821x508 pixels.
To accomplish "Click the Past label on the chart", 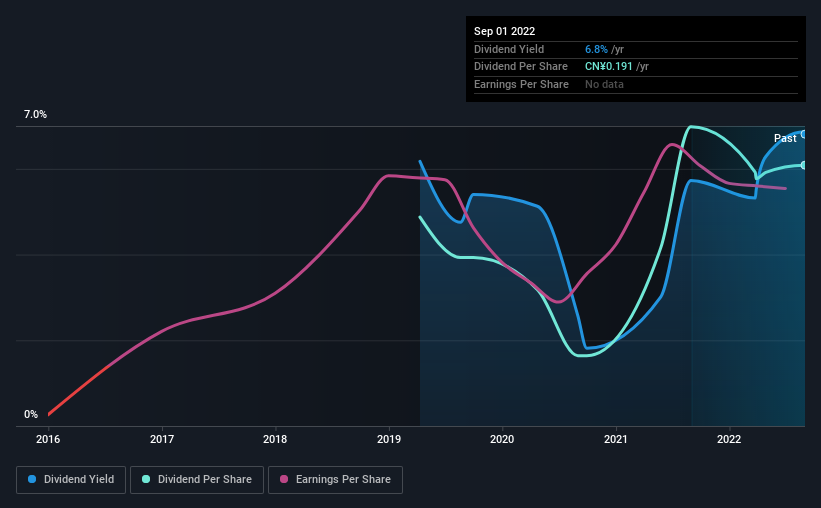I will coord(785,138).
